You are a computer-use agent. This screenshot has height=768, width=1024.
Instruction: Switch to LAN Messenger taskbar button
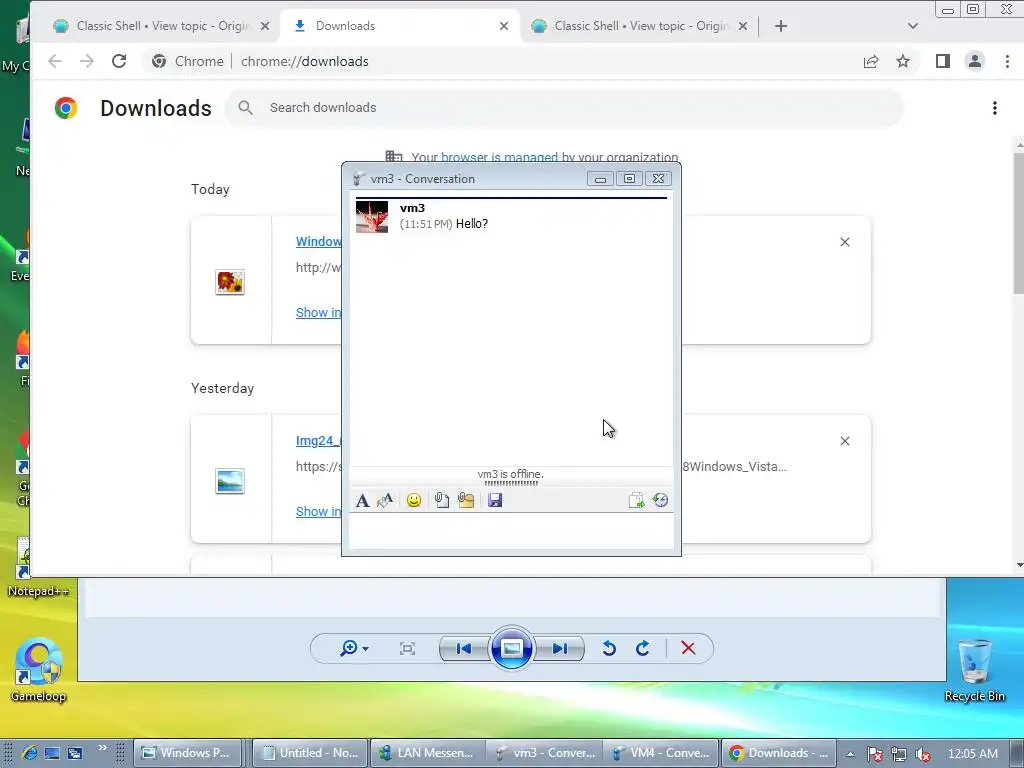[428, 753]
